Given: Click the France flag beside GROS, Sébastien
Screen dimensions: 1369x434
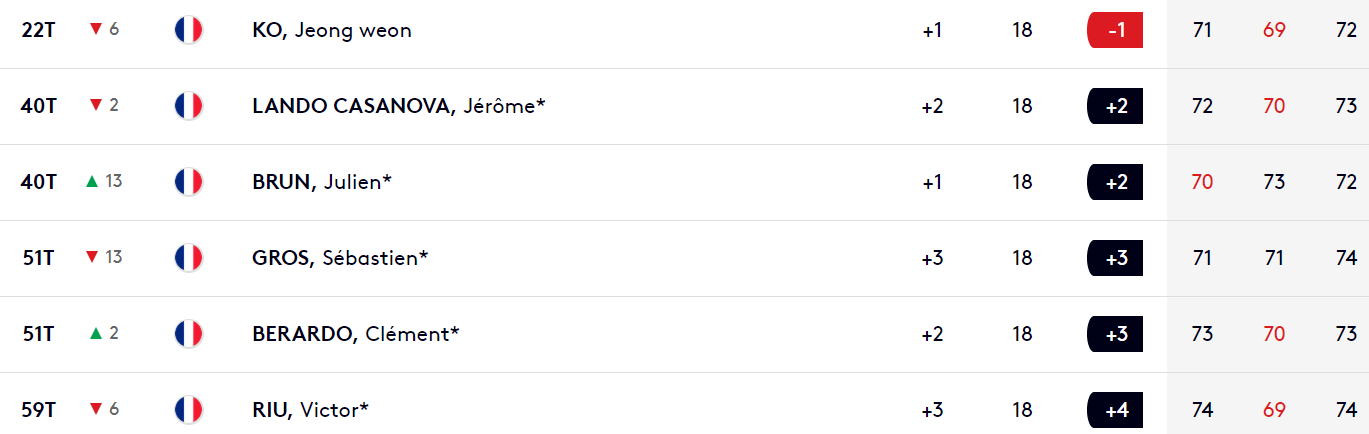Looking at the screenshot, I should tap(188, 257).
